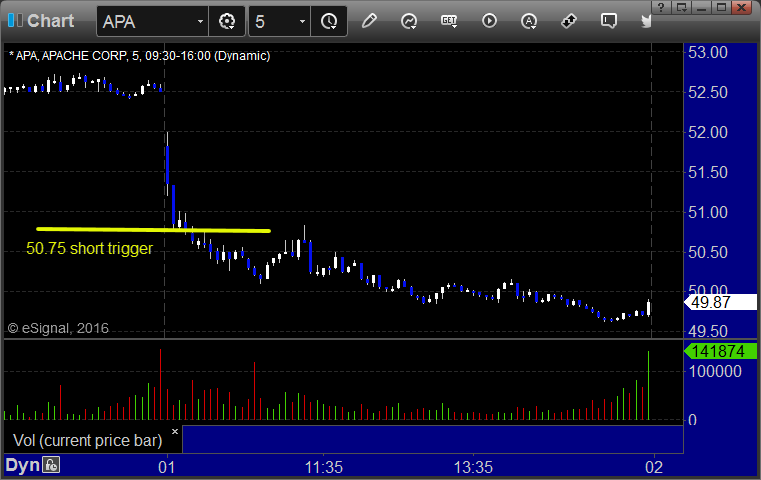The image size is (761, 480).
Task: Click the 51.00 price axis label
Action: (708, 213)
